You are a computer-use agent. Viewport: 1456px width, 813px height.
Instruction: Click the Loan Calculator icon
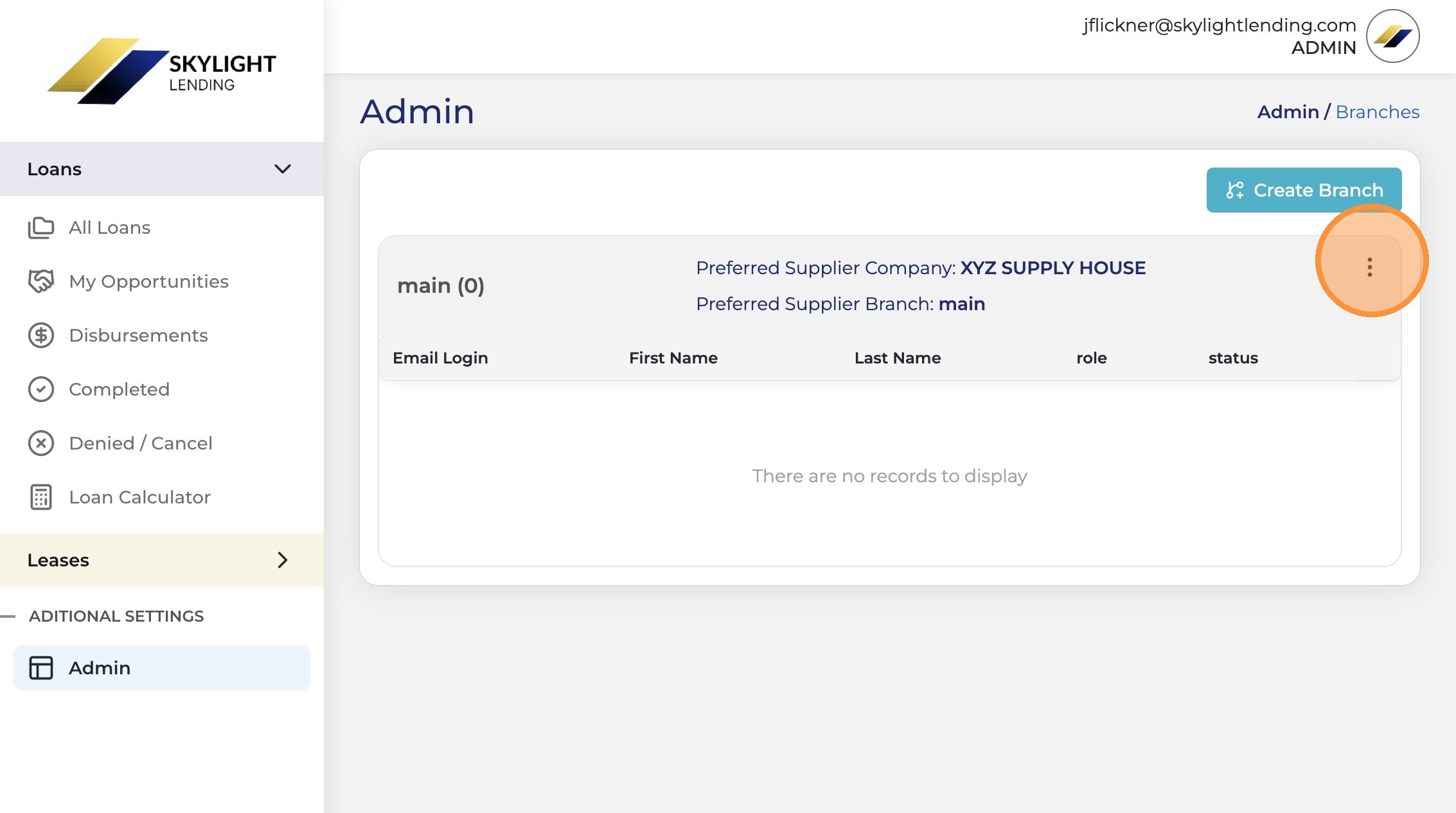[41, 497]
